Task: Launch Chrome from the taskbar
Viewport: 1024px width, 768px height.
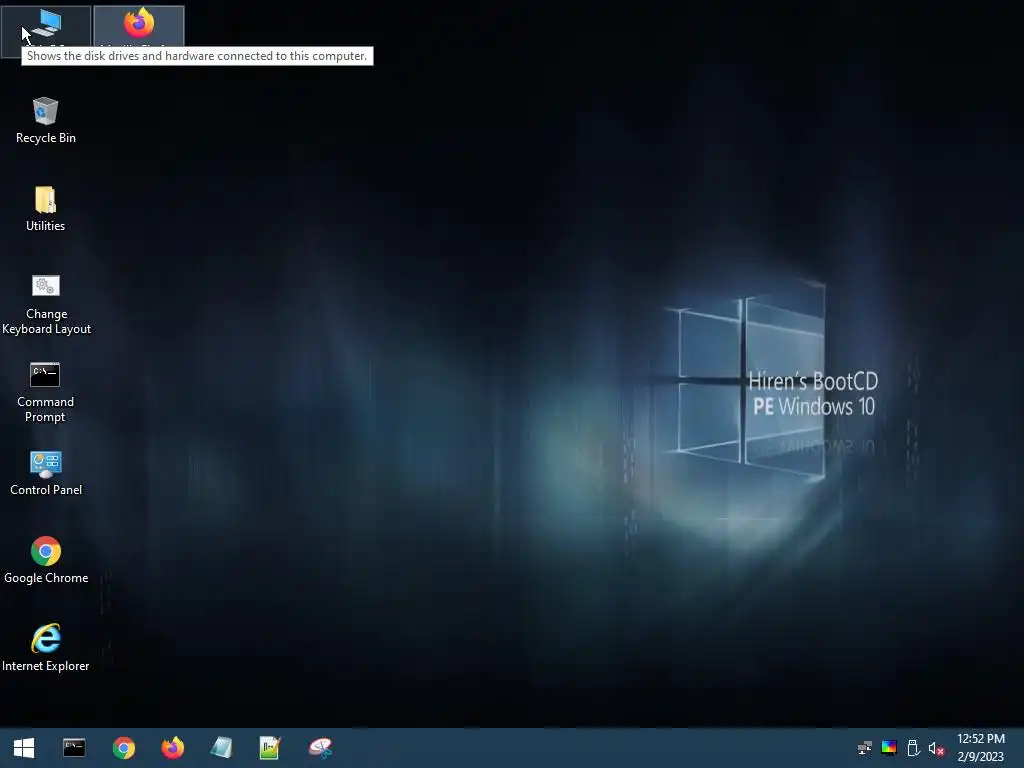Action: 123,748
